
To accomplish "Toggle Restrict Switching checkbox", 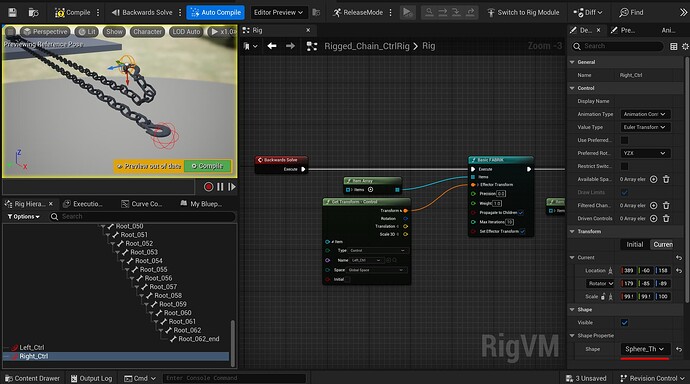I will [x=624, y=166].
